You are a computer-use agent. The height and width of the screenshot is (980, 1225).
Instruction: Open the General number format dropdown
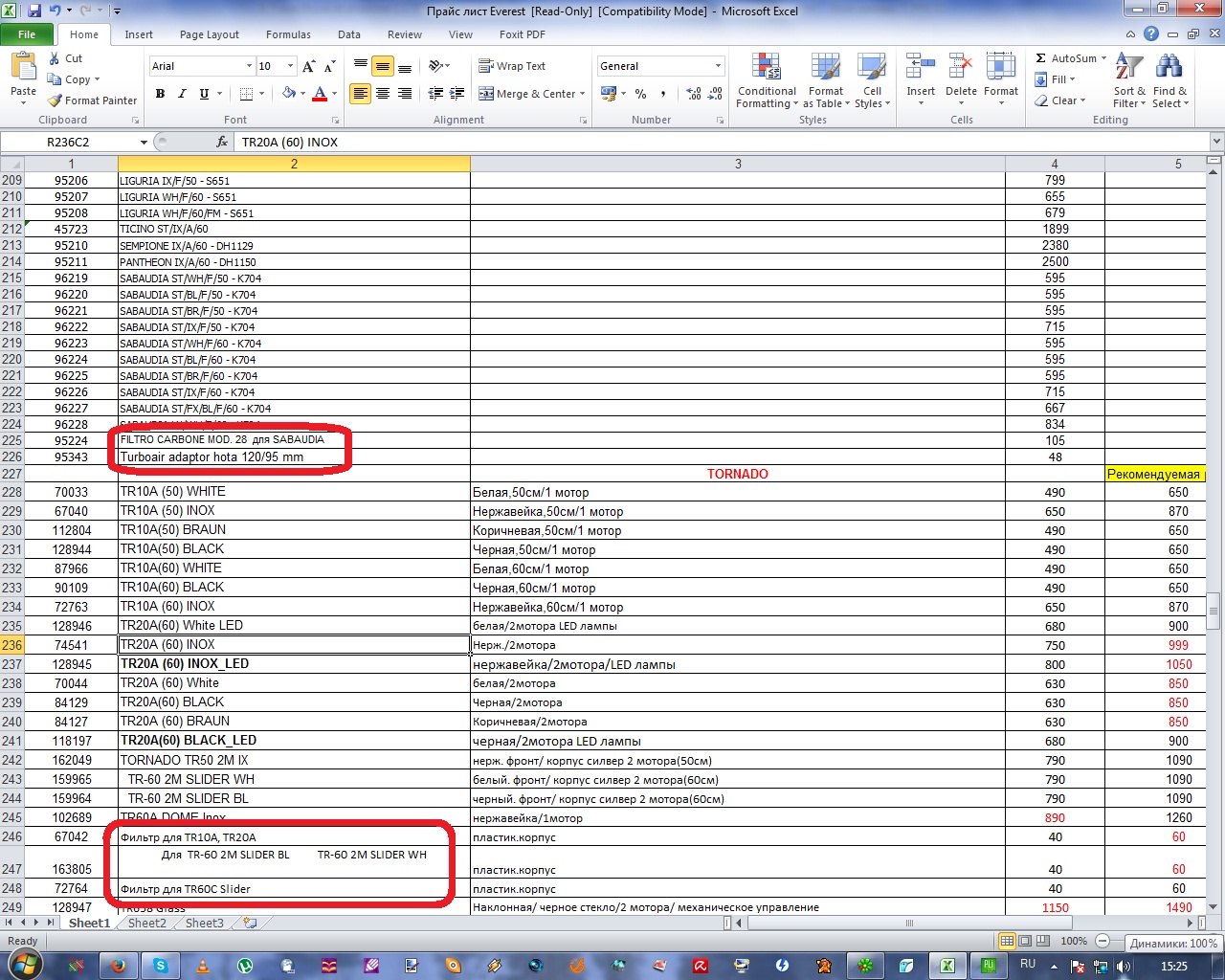[718, 66]
